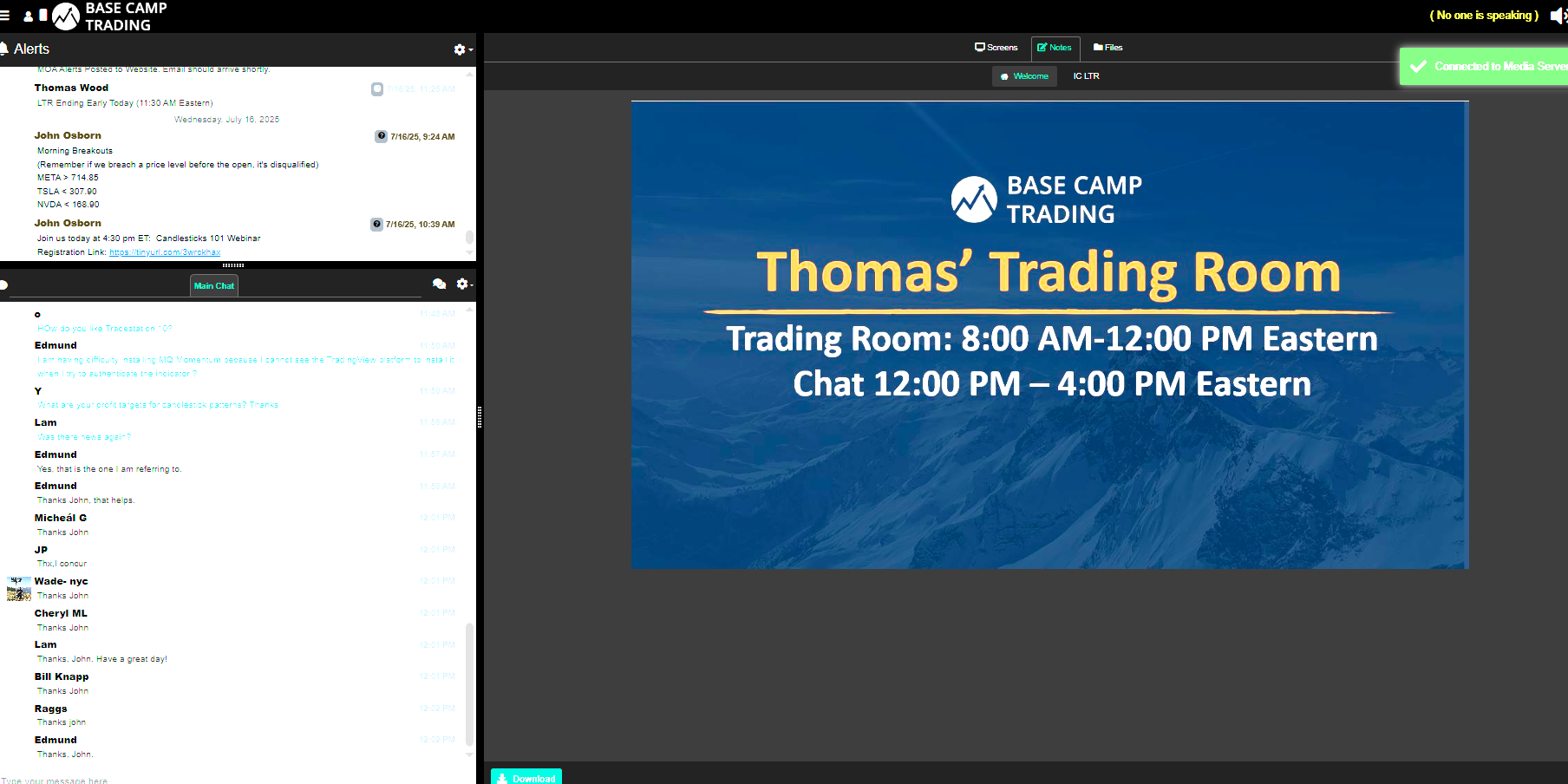Click the 'Micheál G' chat name

(61, 518)
